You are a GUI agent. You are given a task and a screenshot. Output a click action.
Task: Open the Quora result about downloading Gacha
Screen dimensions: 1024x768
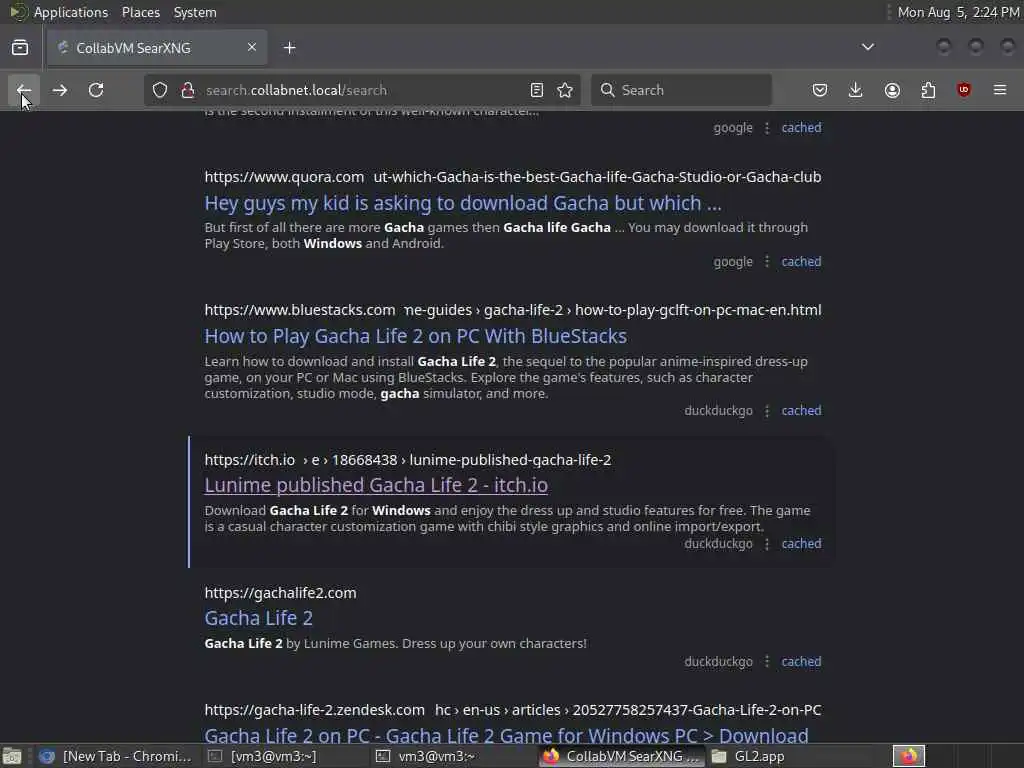pyautogui.click(x=463, y=203)
